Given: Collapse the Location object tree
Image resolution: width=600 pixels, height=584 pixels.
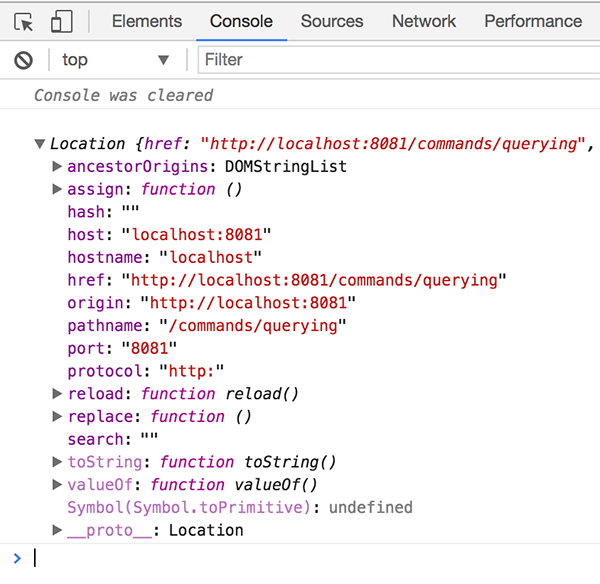Looking at the screenshot, I should (x=39, y=144).
